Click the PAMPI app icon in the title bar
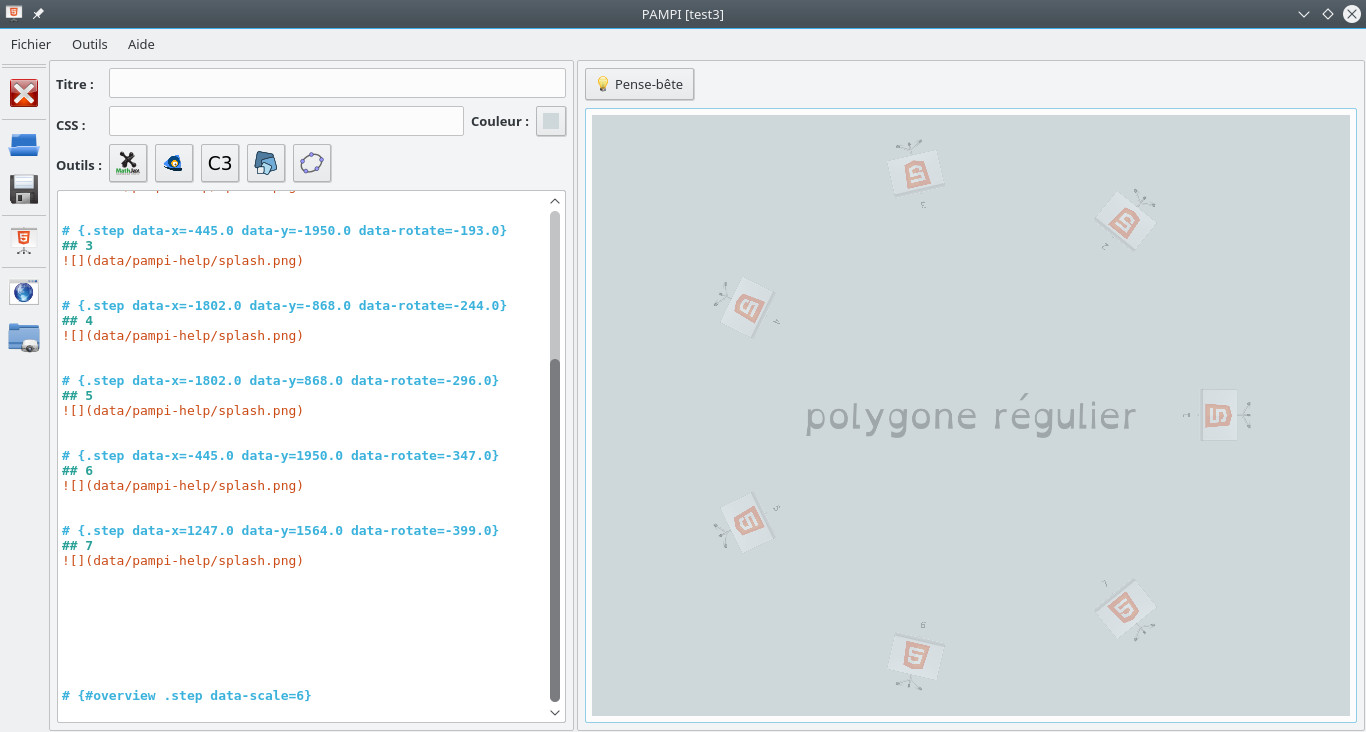Viewport: 1366px width, 732px height. [14, 13]
